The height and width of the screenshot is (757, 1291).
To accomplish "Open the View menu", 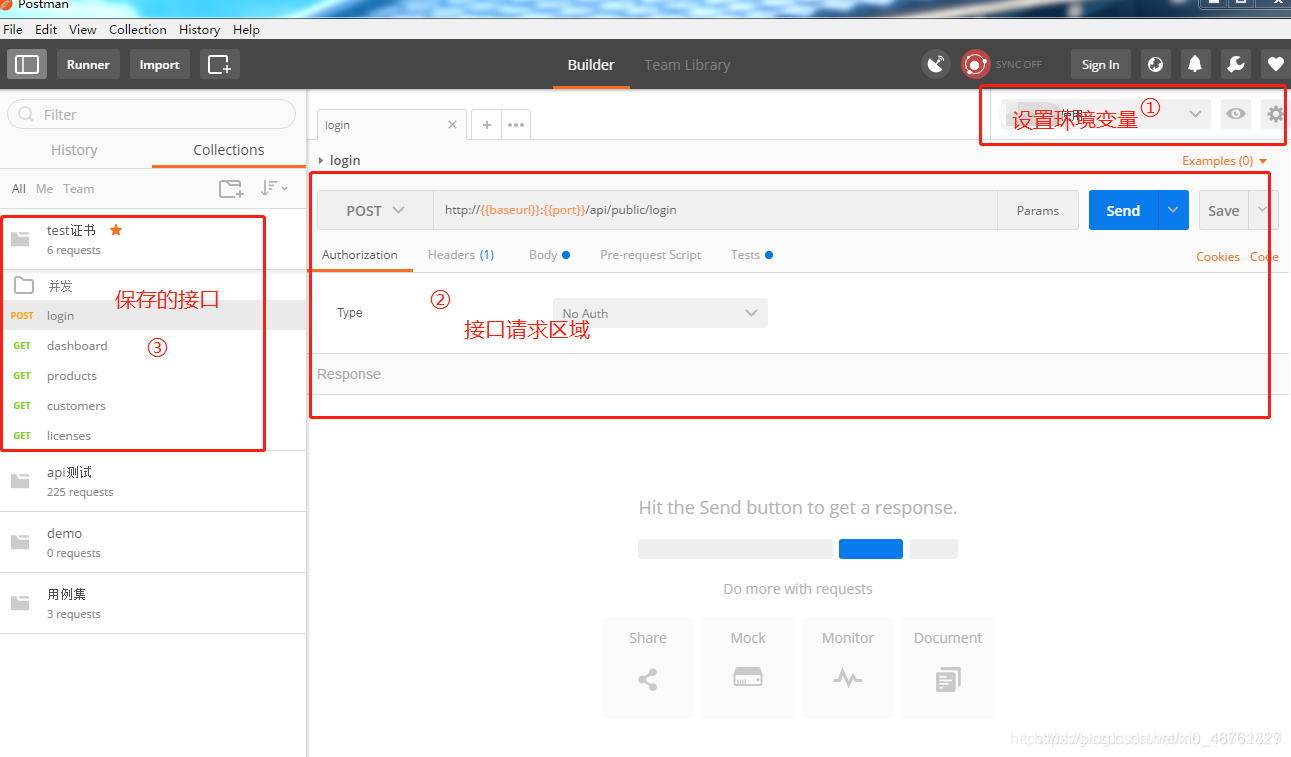I will (83, 29).
